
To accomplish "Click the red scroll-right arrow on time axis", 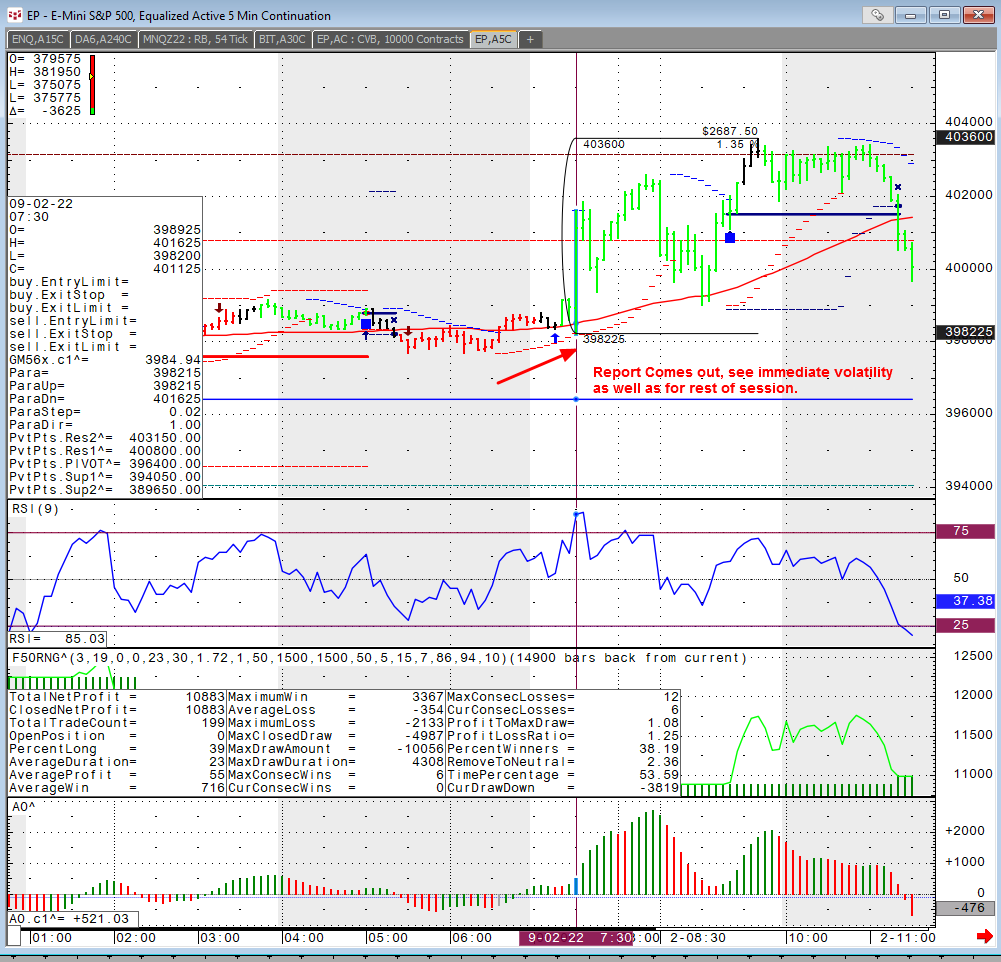I will click(983, 937).
